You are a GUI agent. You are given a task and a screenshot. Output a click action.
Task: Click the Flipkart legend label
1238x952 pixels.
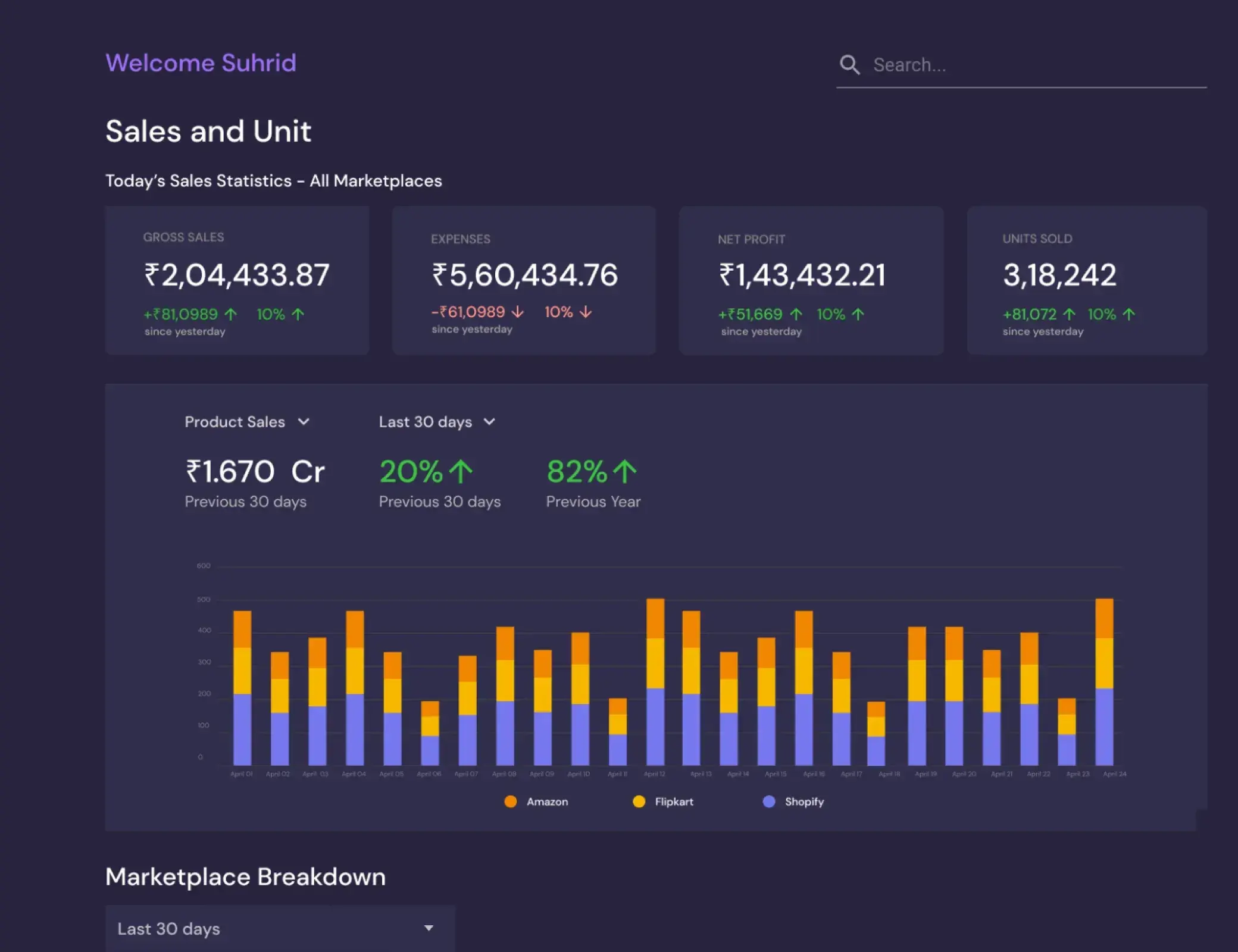coord(674,801)
